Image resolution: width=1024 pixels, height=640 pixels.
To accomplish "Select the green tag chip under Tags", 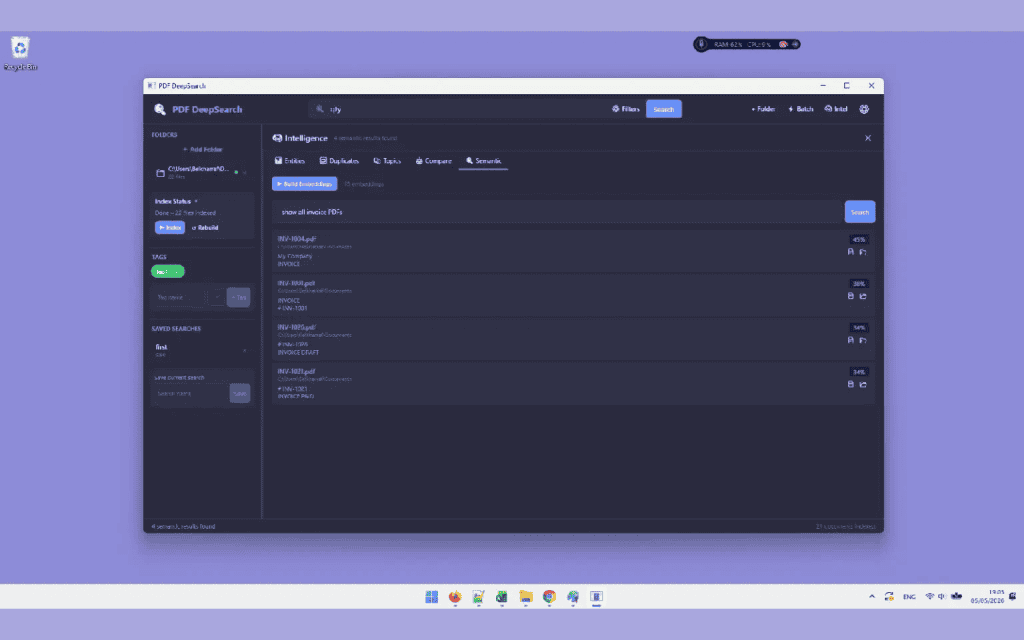I will pos(168,272).
